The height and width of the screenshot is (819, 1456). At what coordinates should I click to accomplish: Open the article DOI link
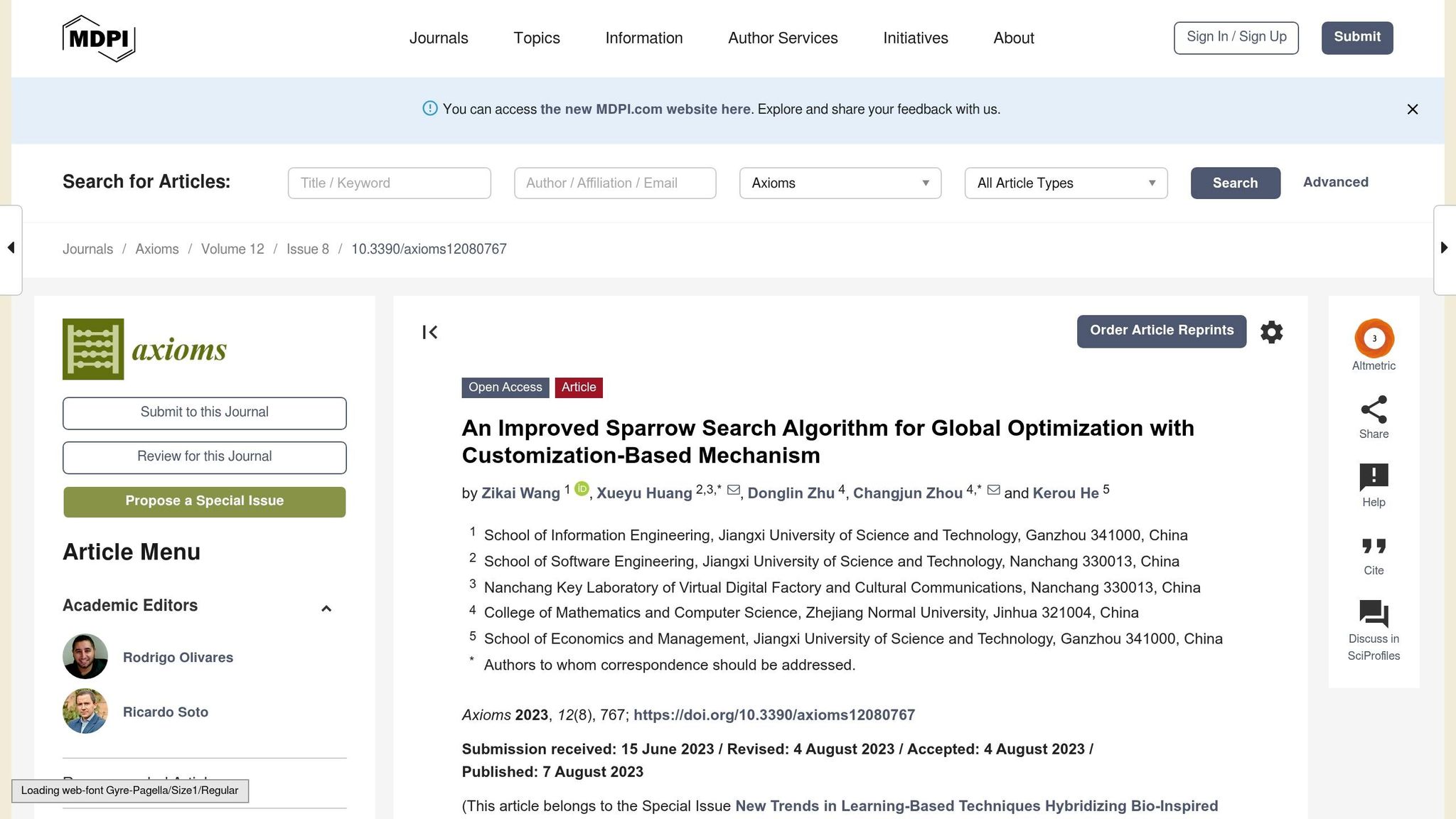[x=774, y=715]
